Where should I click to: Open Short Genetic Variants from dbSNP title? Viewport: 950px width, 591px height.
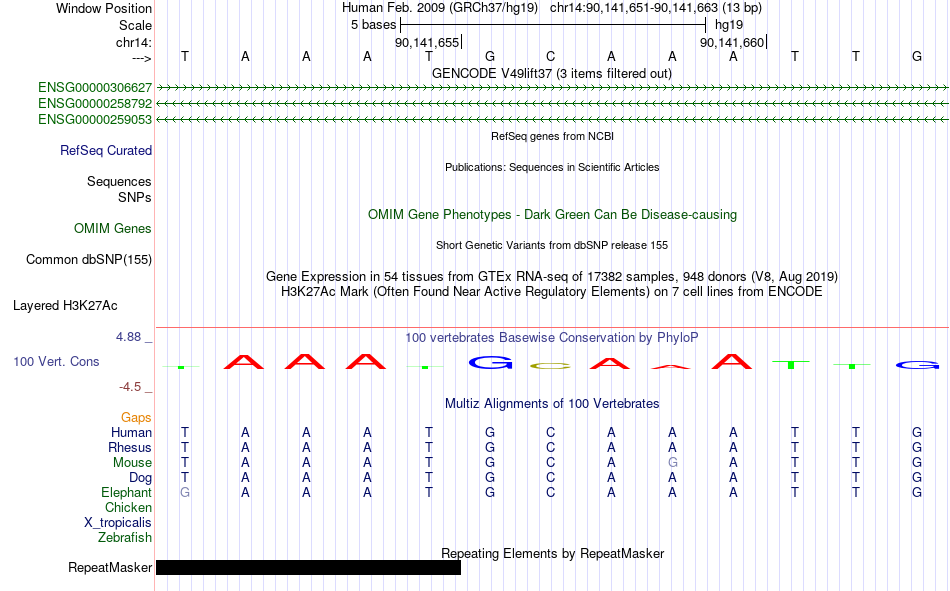552,245
